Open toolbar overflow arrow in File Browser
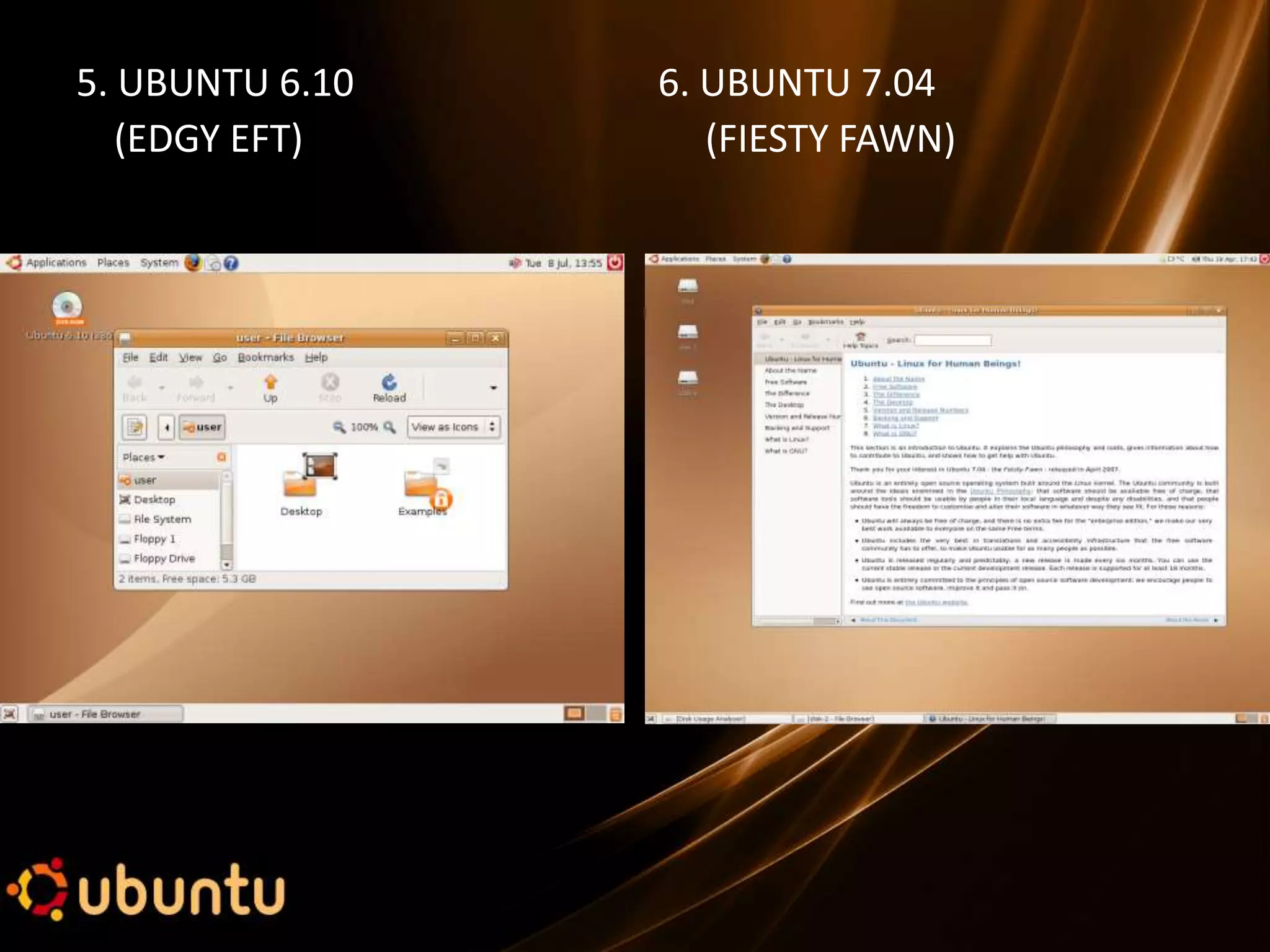This screenshot has width=1270, height=952. pos(494,388)
